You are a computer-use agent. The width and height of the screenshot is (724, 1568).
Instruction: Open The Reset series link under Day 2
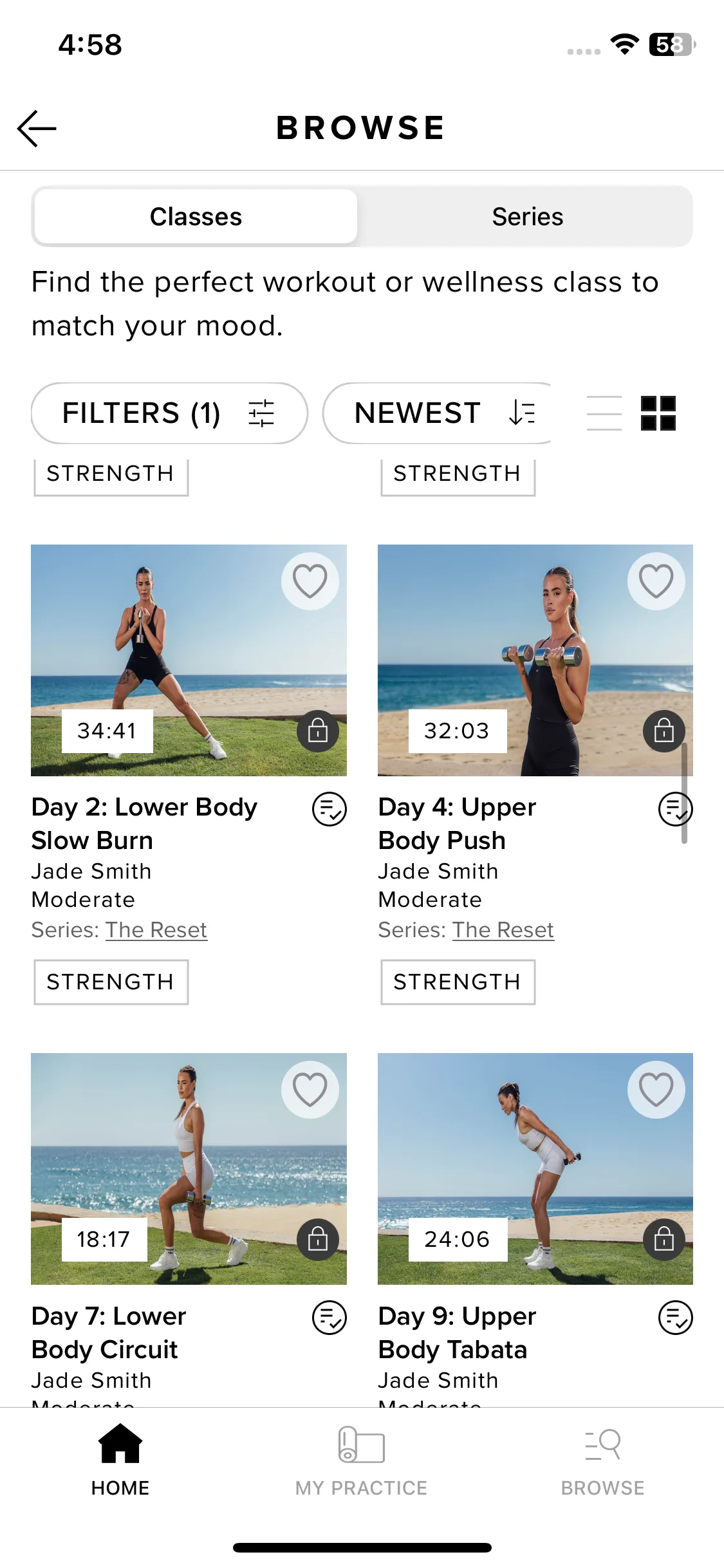coord(156,930)
